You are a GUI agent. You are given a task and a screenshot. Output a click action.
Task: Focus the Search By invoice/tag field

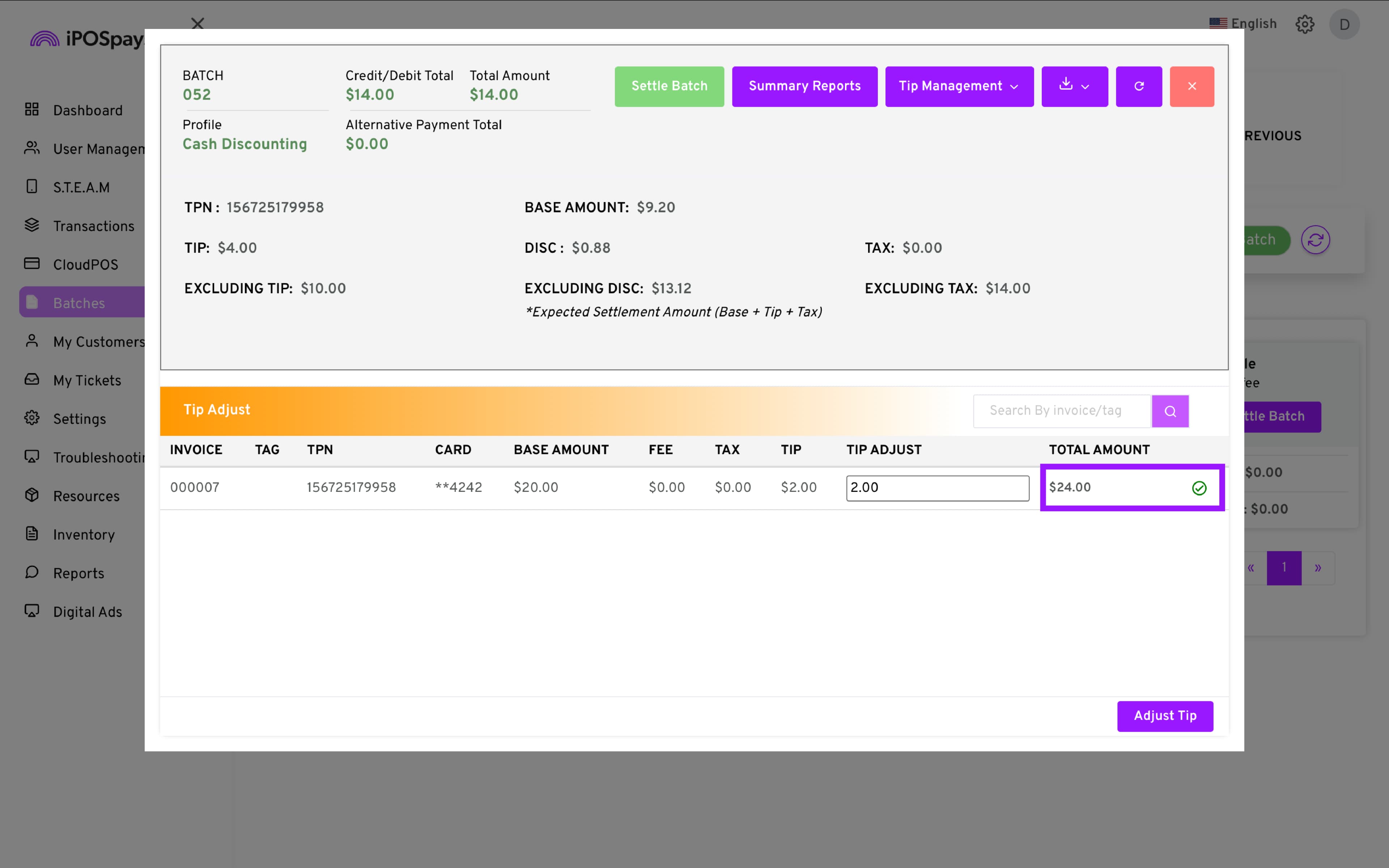point(1061,411)
